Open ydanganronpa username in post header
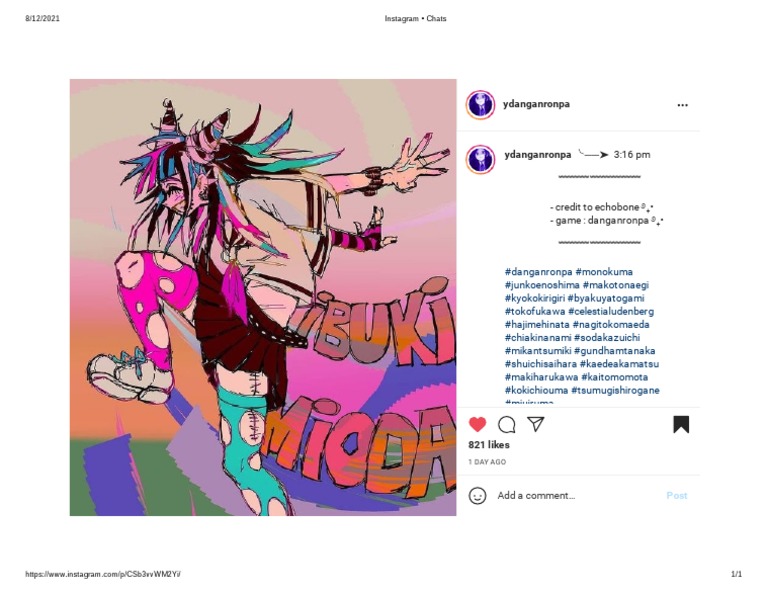This screenshot has width=768, height=594. tap(536, 104)
